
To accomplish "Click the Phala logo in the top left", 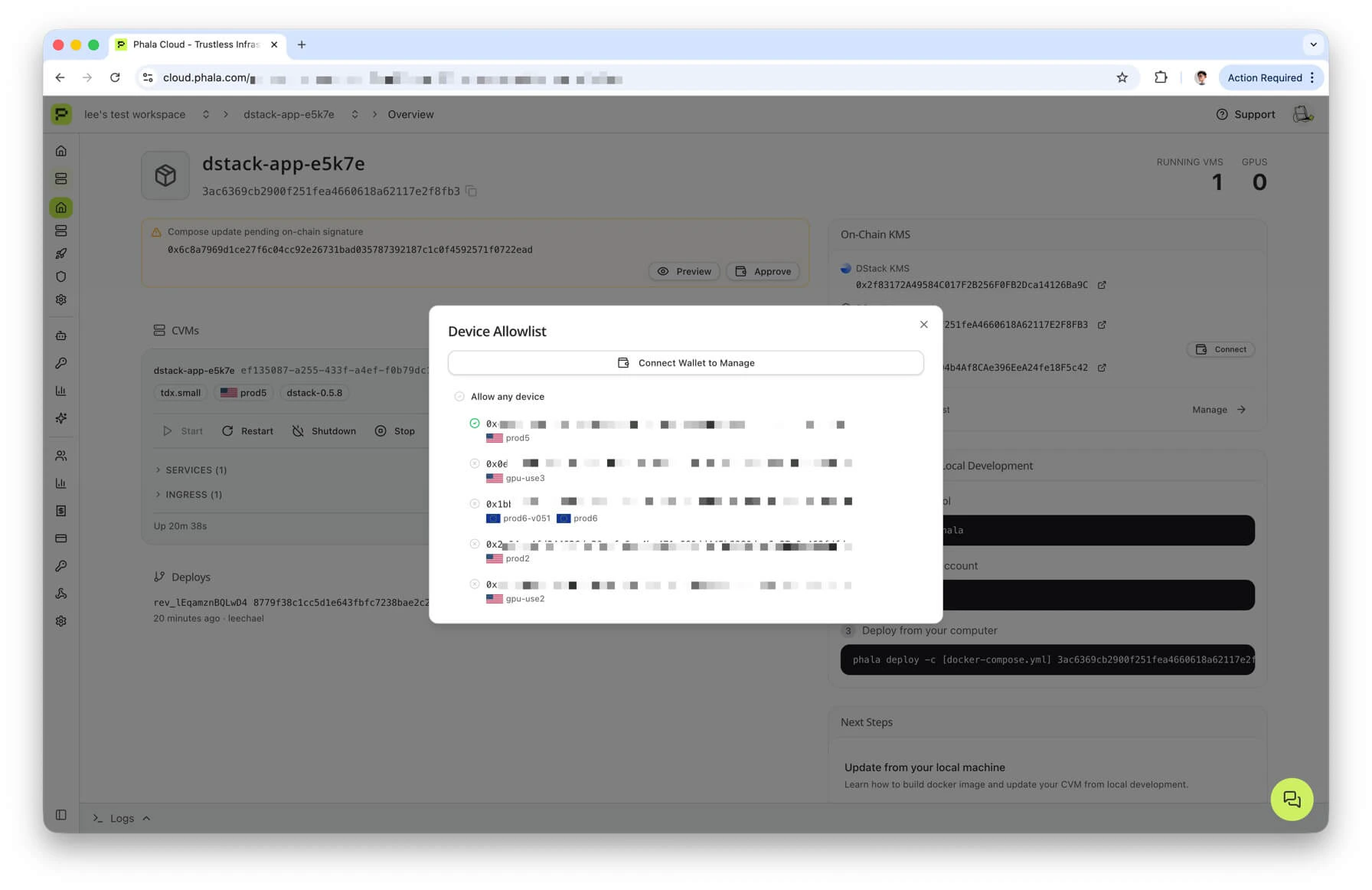I will click(61, 114).
